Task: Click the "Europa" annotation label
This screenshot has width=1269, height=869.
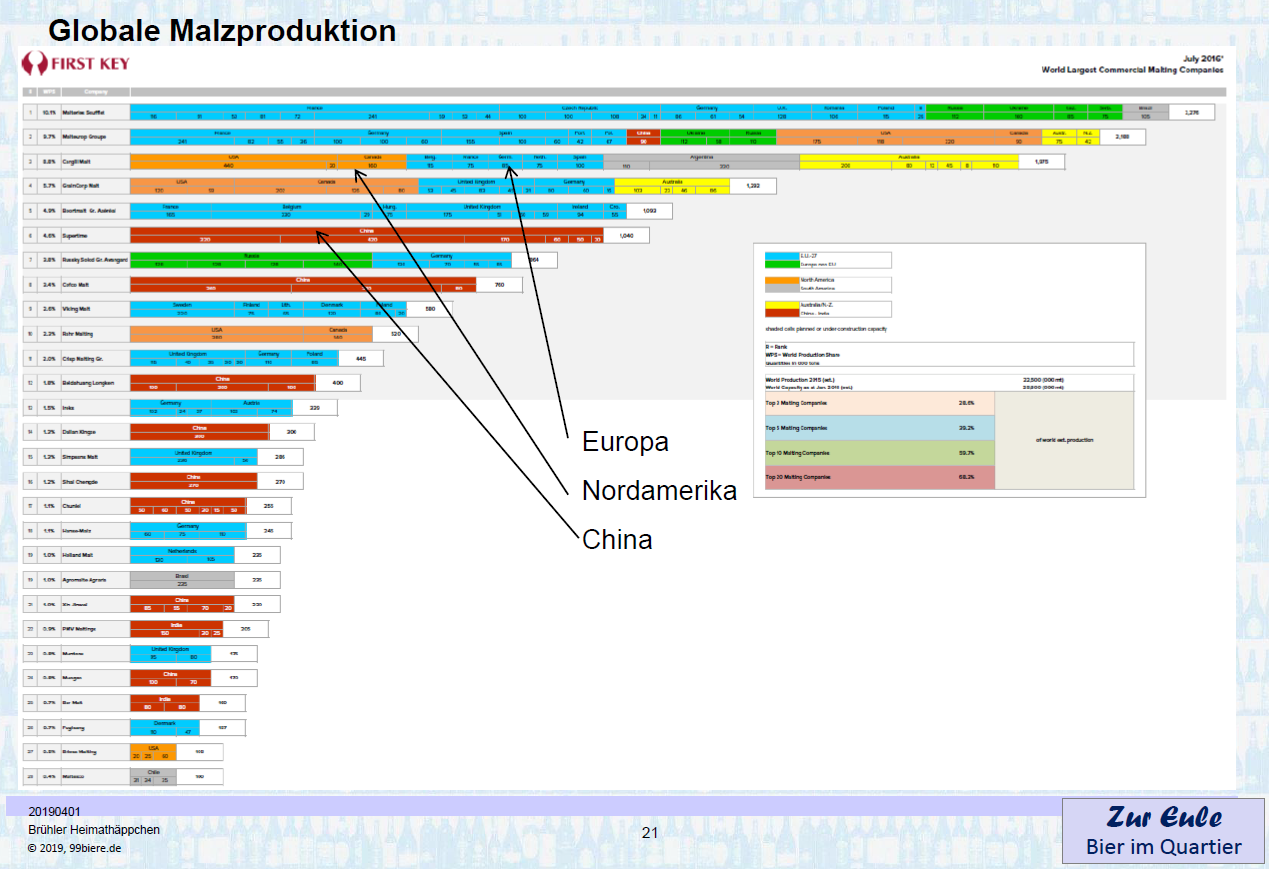Action: point(626,441)
